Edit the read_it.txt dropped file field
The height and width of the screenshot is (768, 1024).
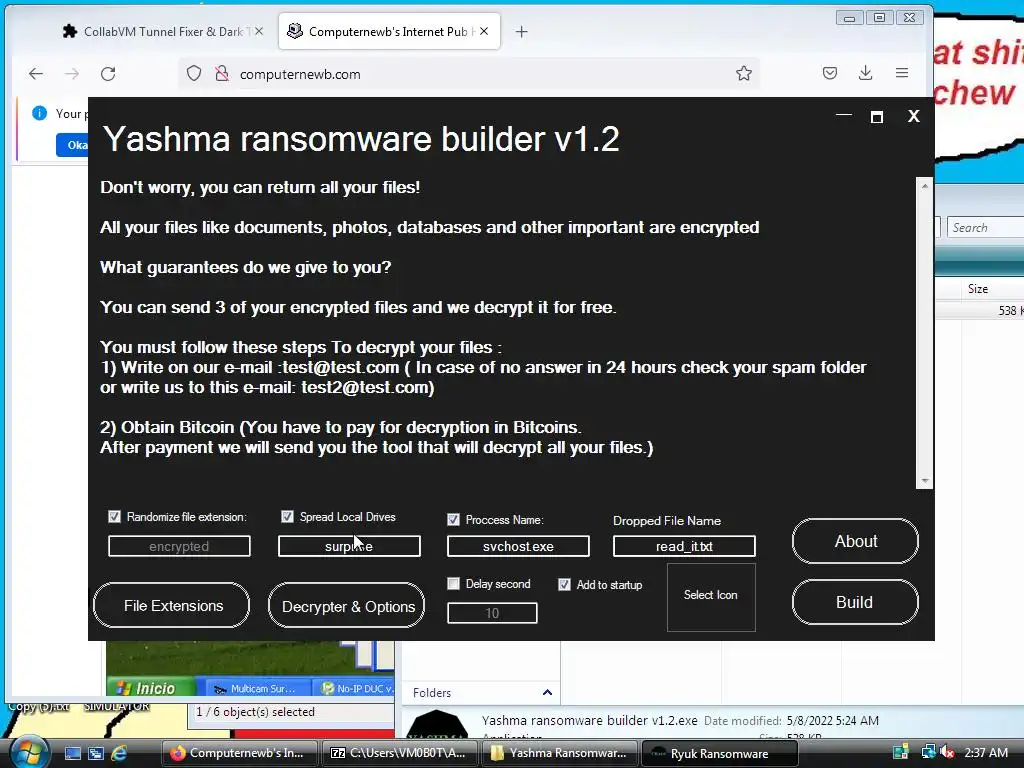point(684,547)
